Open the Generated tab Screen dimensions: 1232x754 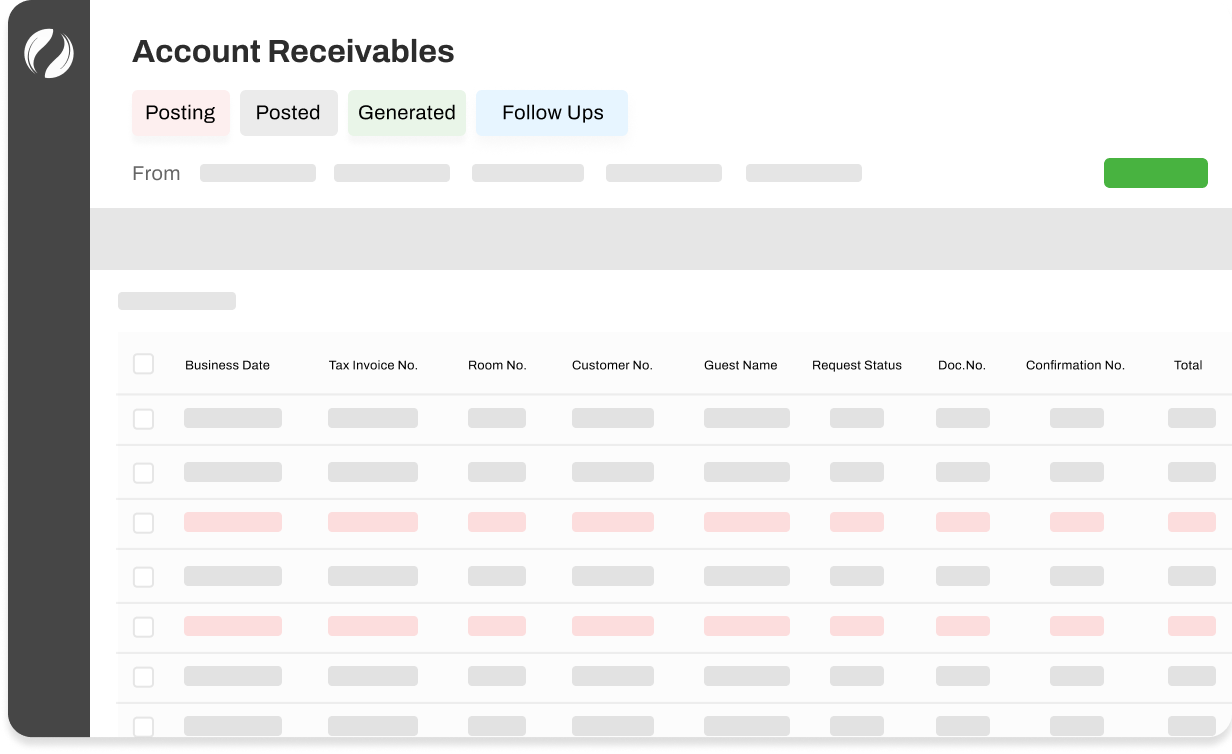(406, 113)
